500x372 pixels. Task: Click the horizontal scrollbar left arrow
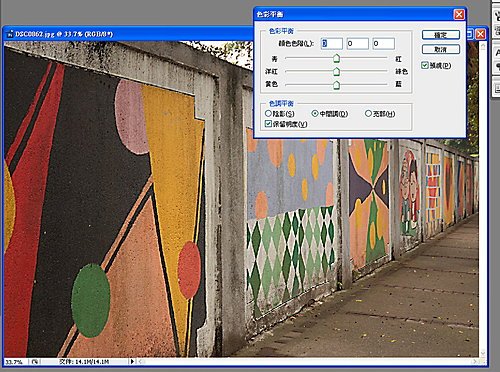(140, 361)
